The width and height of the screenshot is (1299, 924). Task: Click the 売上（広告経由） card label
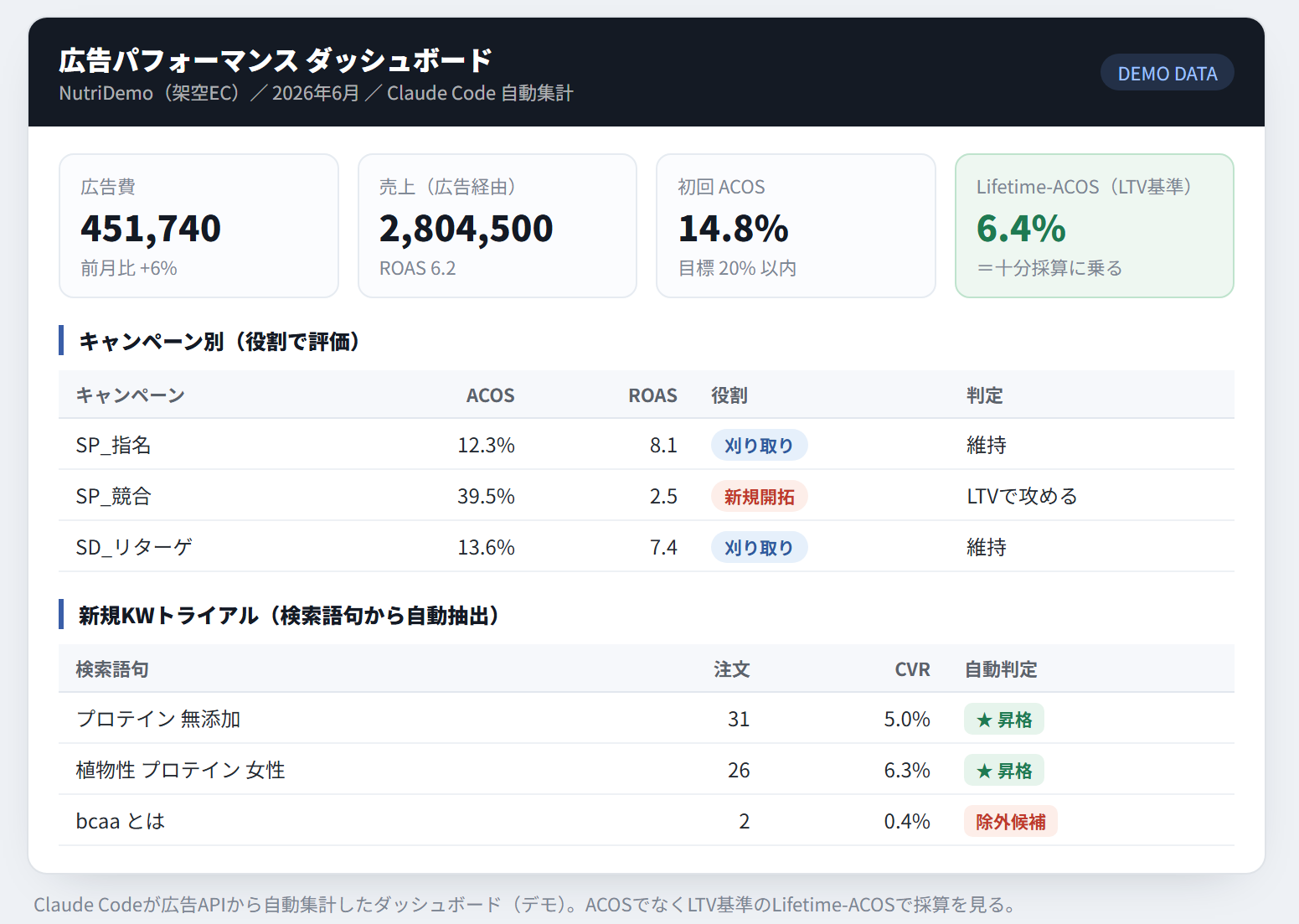pyautogui.click(x=451, y=187)
